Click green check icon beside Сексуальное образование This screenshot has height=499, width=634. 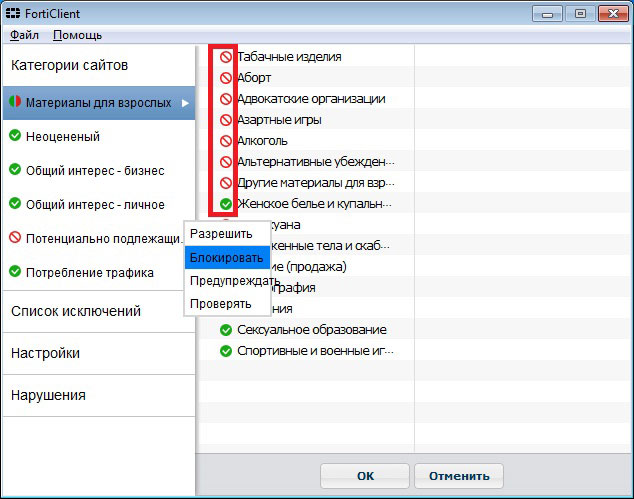coord(226,330)
